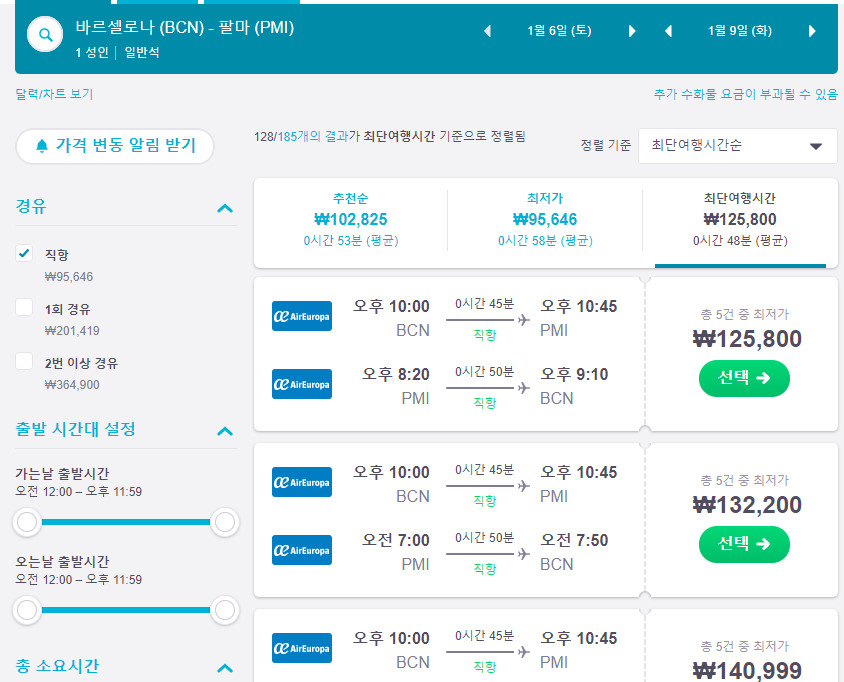
Task: Click left handle of 가는날 출발시간 slider
Action: click(27, 522)
